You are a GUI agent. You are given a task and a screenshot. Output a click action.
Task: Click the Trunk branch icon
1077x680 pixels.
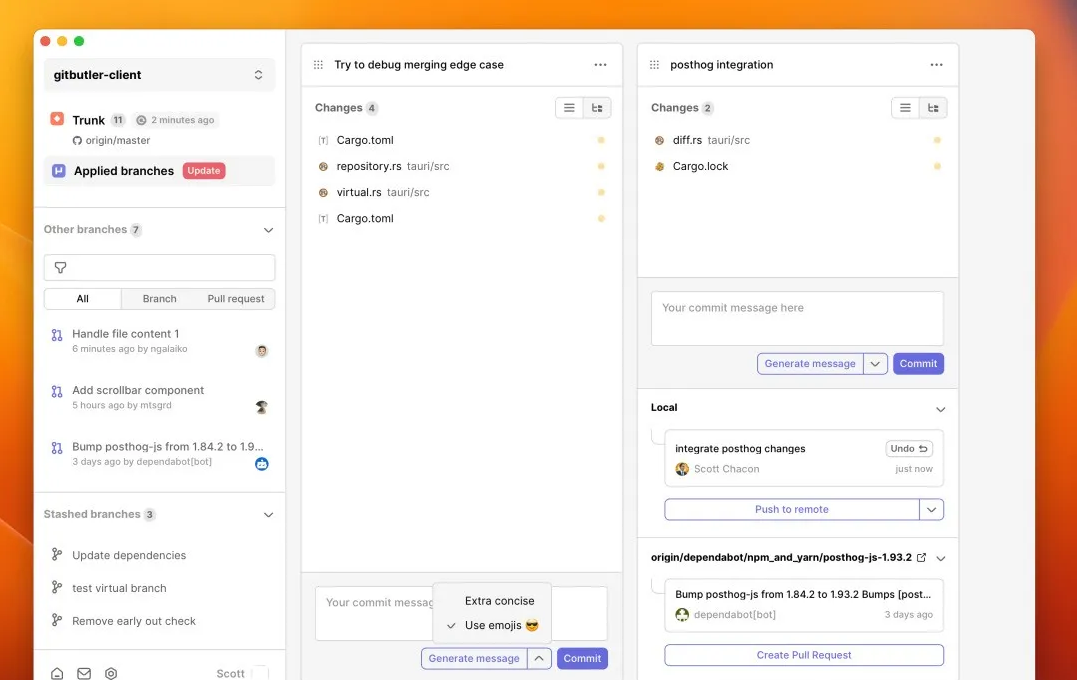click(x=57, y=119)
